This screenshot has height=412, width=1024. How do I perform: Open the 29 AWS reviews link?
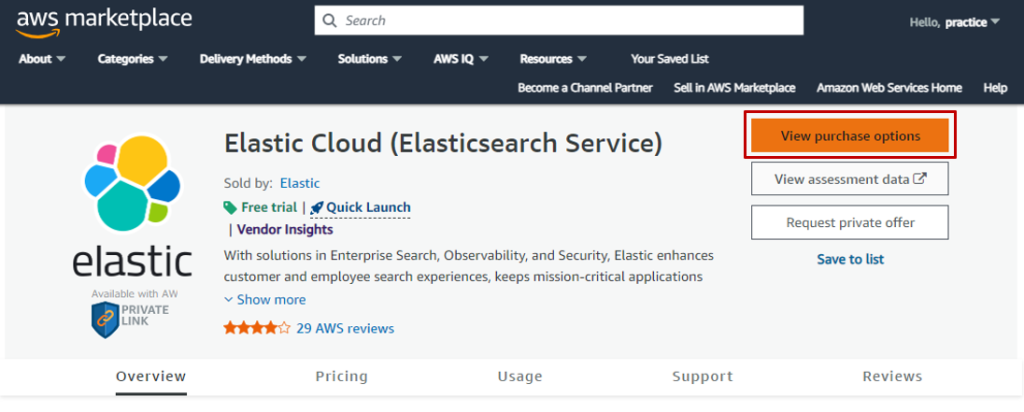point(345,328)
